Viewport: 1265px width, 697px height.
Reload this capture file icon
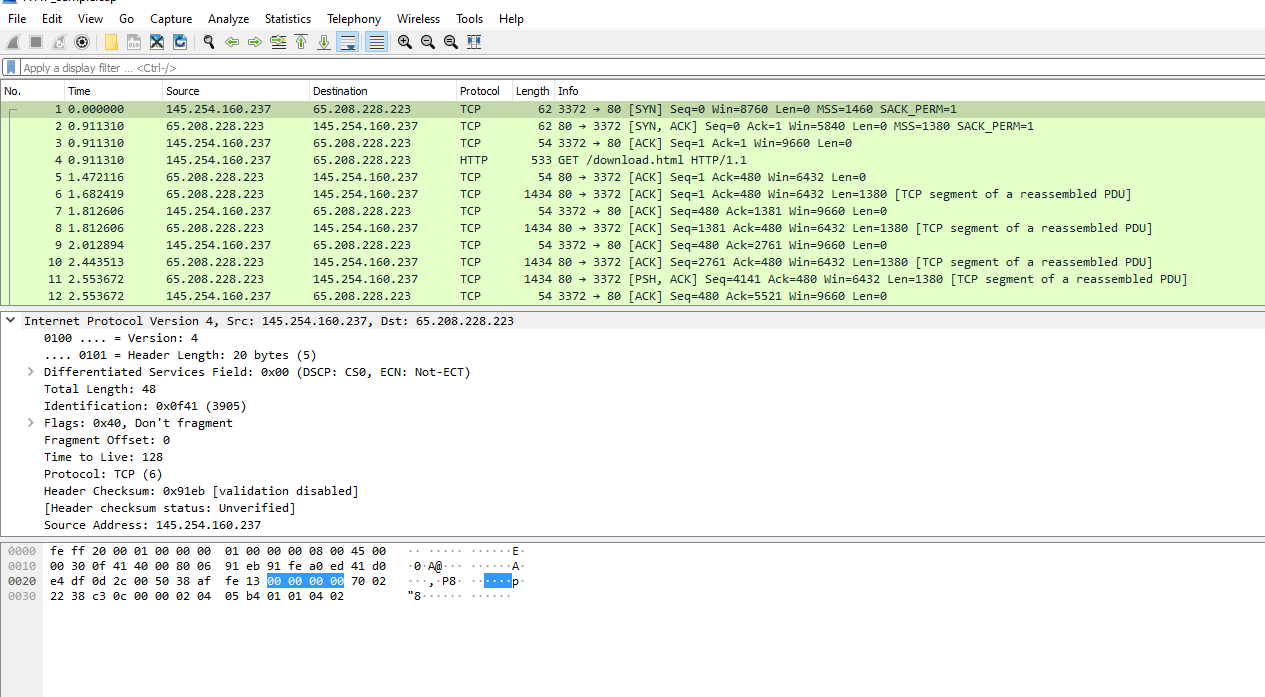180,42
